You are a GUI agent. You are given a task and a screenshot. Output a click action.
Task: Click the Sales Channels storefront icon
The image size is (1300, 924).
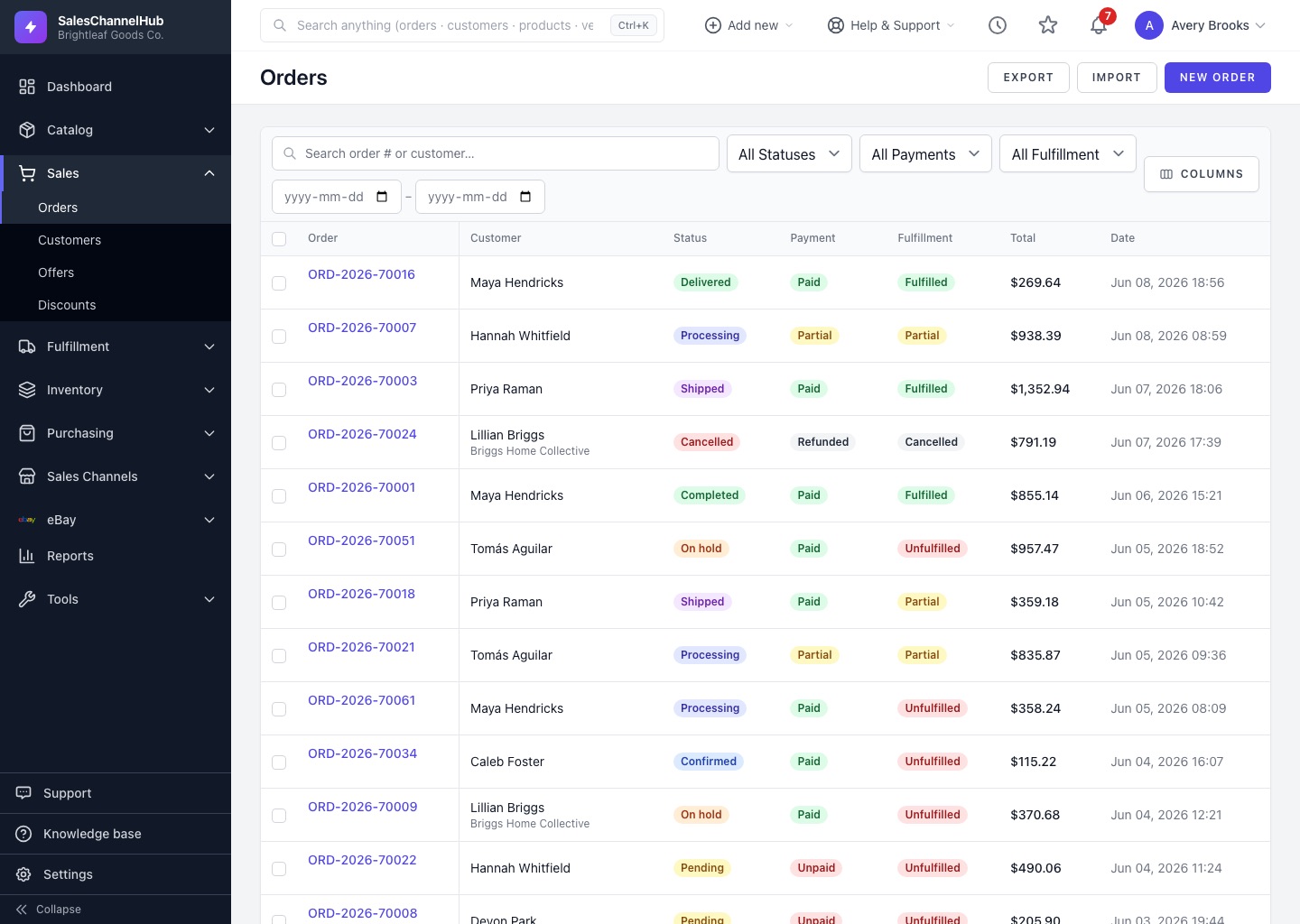[27, 476]
